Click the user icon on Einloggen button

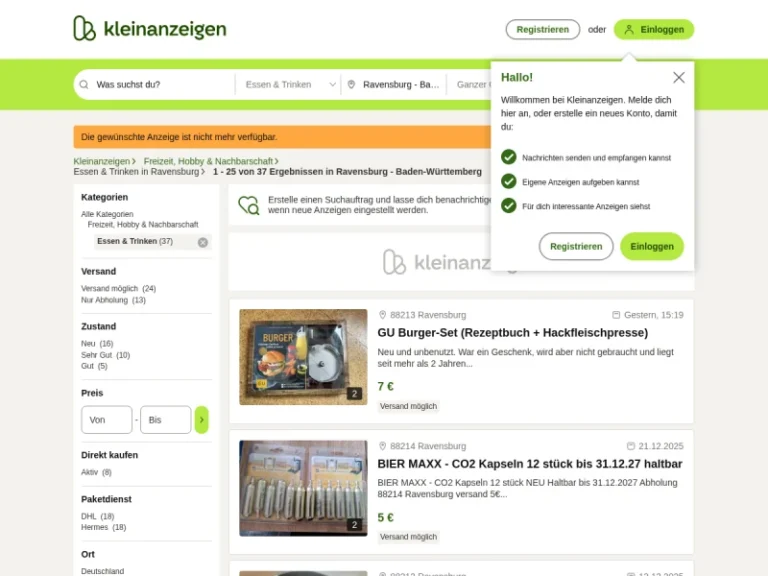(629, 29)
